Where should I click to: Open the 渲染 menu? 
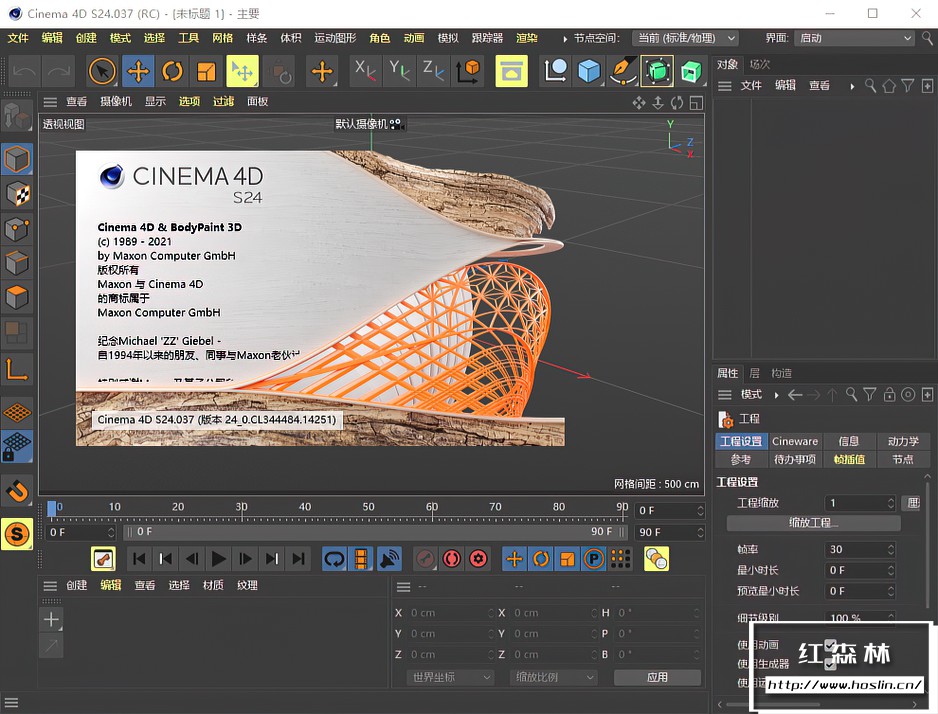pos(527,38)
